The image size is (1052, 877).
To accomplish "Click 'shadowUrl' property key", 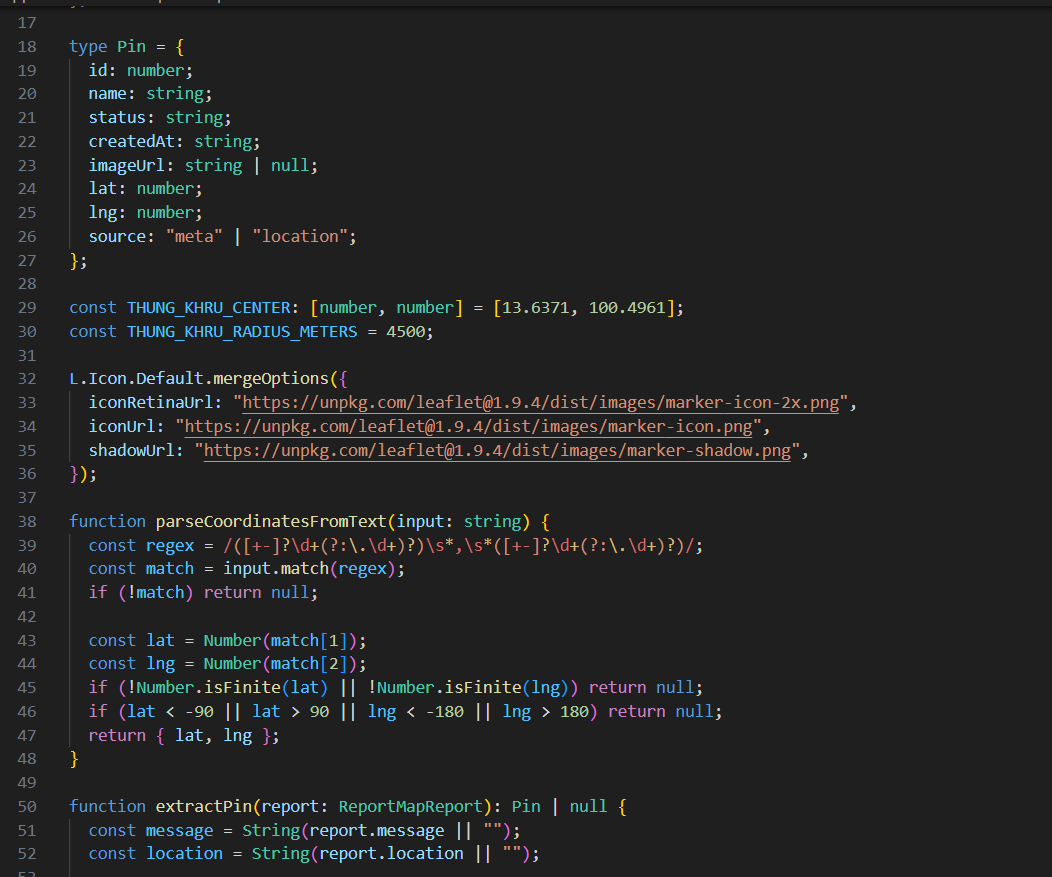I will (132, 450).
